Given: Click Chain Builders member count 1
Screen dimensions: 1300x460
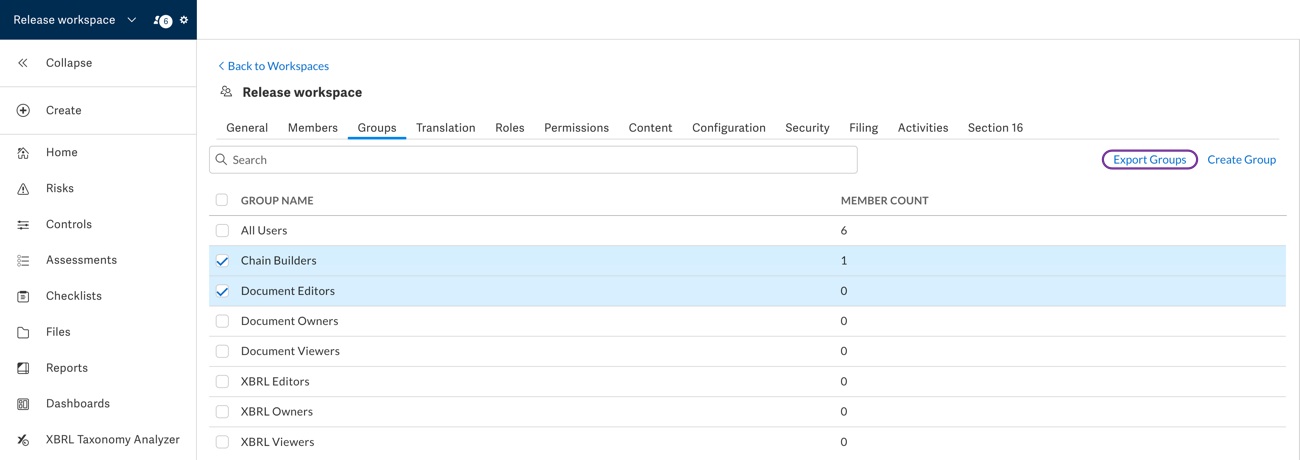Looking at the screenshot, I should (844, 261).
